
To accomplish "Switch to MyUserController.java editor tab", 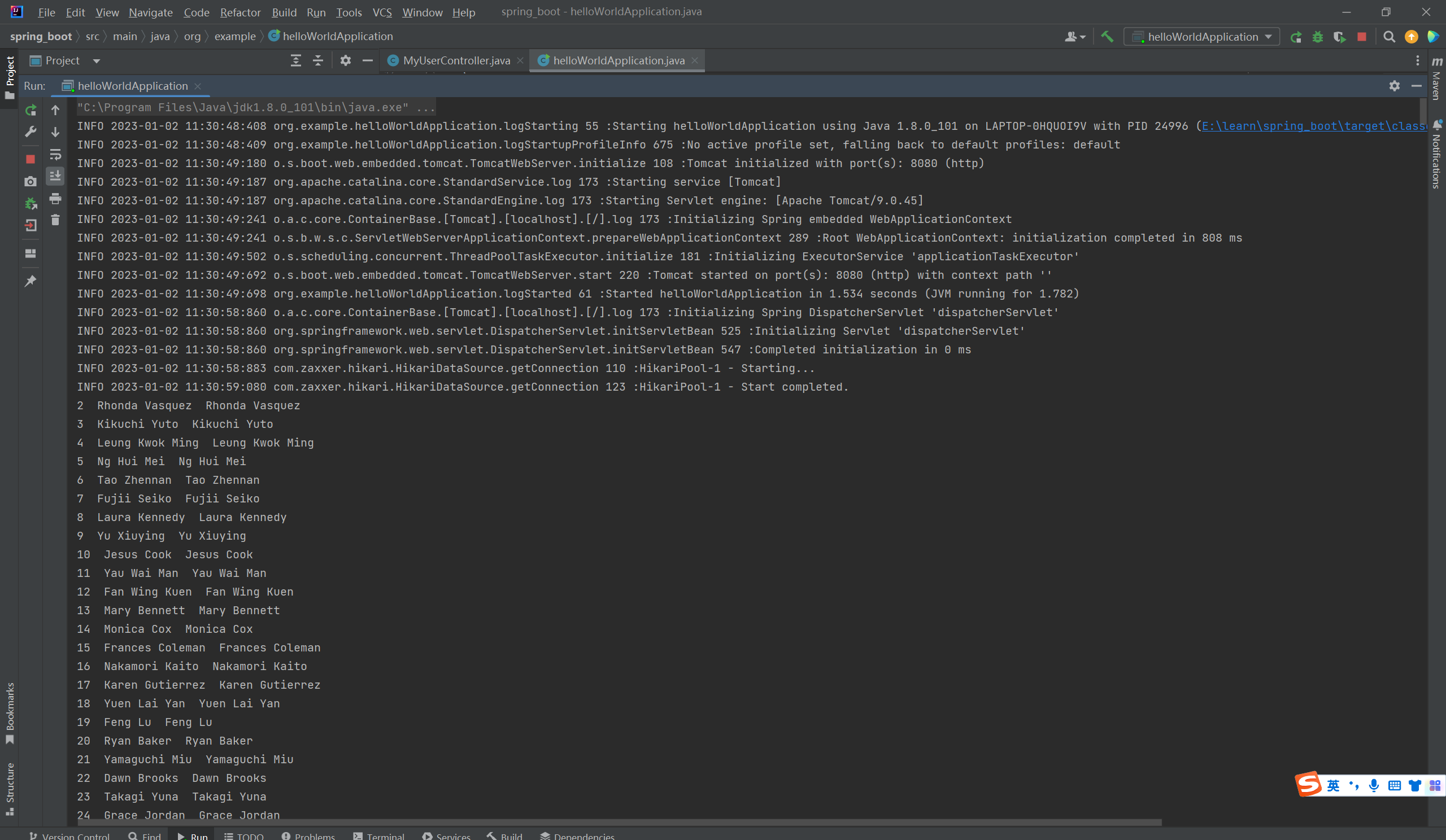I will (456, 60).
